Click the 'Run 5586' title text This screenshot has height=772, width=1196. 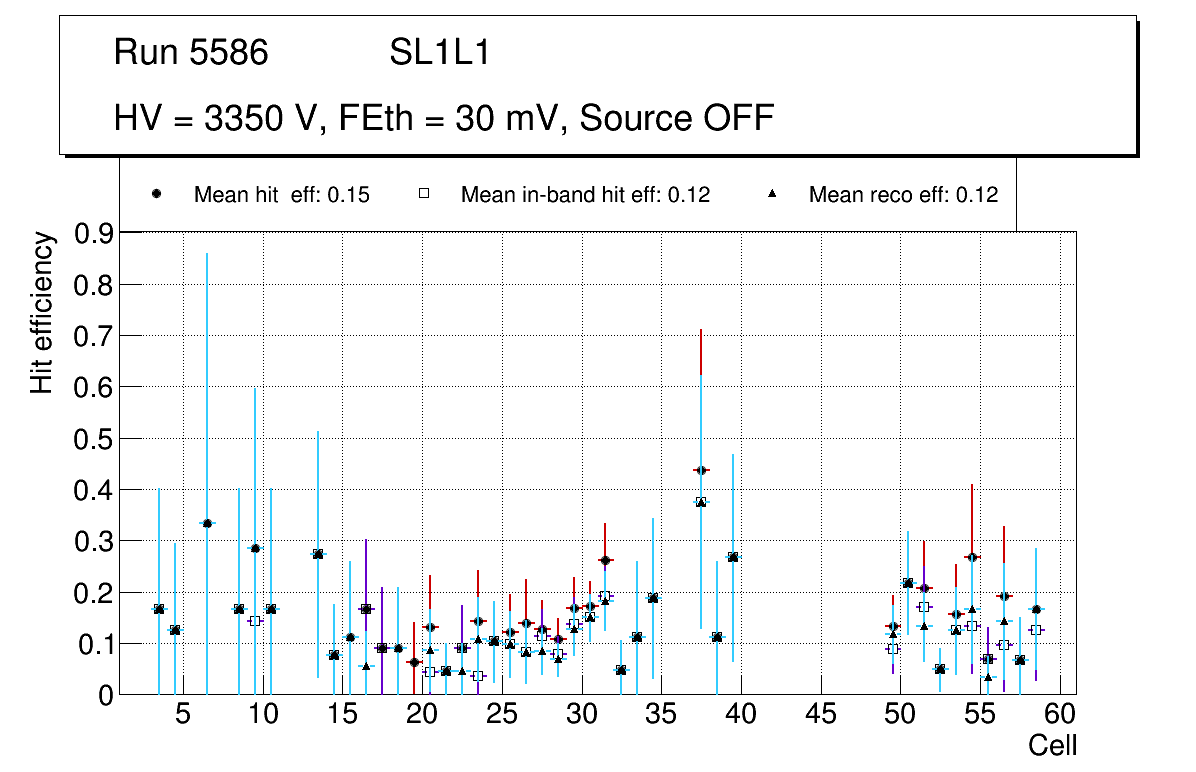pos(191,53)
